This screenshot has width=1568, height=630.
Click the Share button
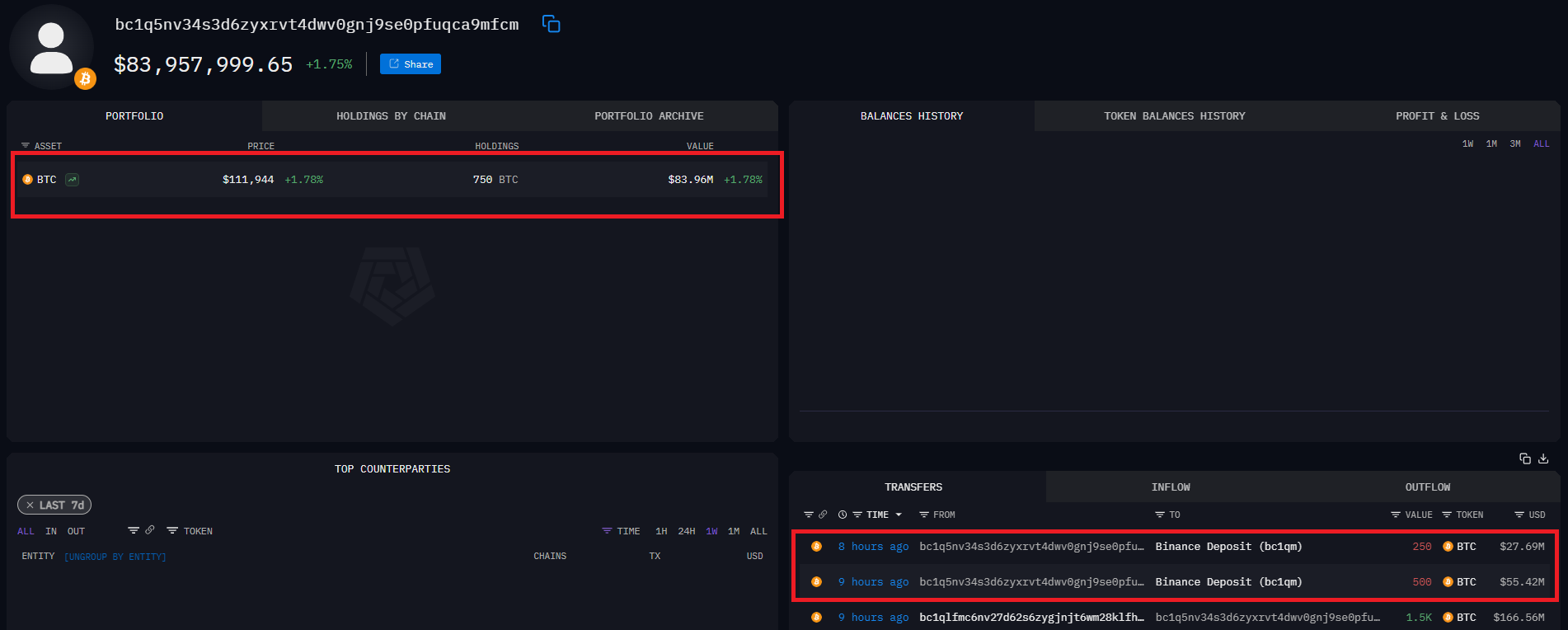coord(411,64)
